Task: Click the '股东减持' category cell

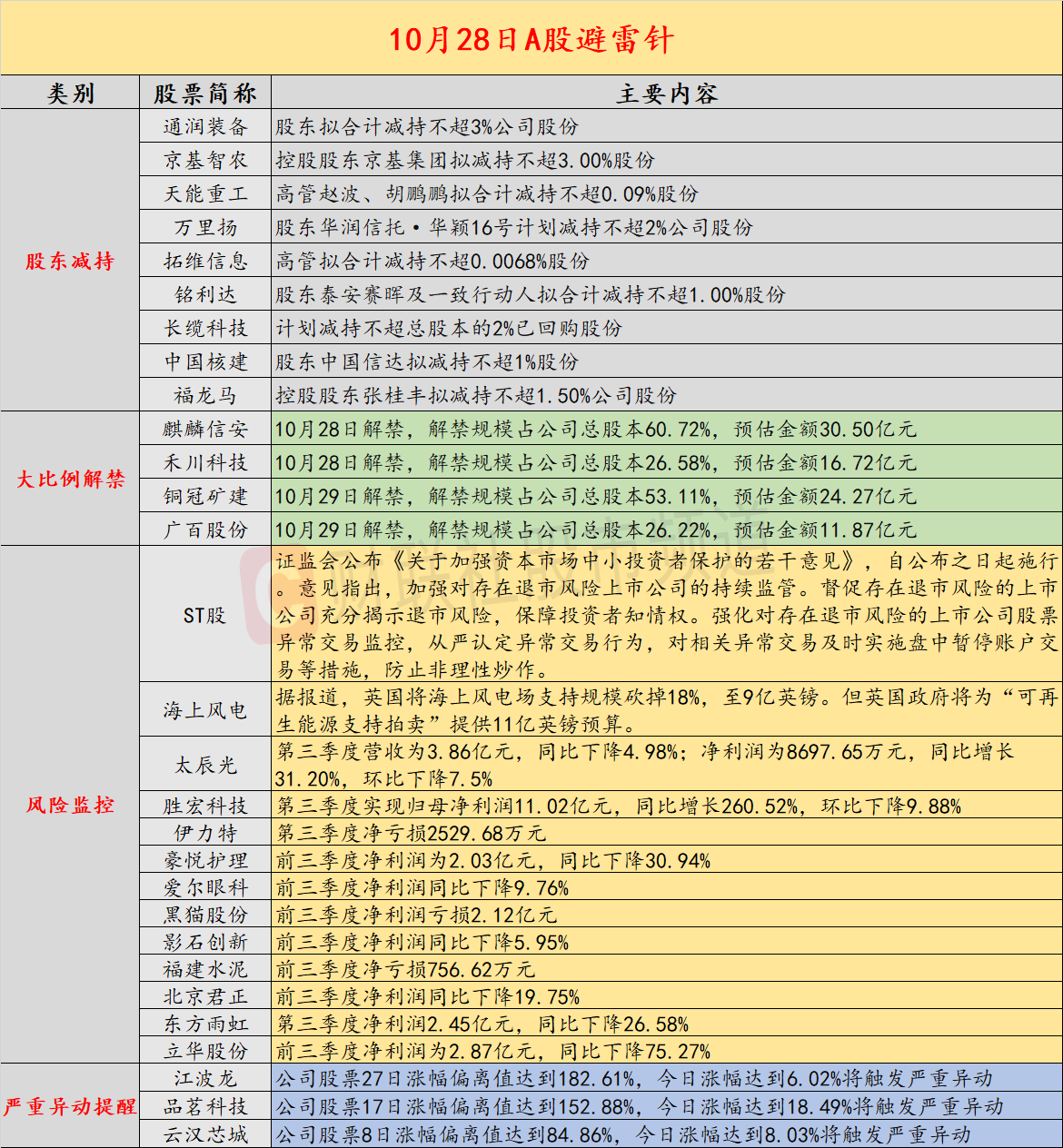Action: point(70,262)
